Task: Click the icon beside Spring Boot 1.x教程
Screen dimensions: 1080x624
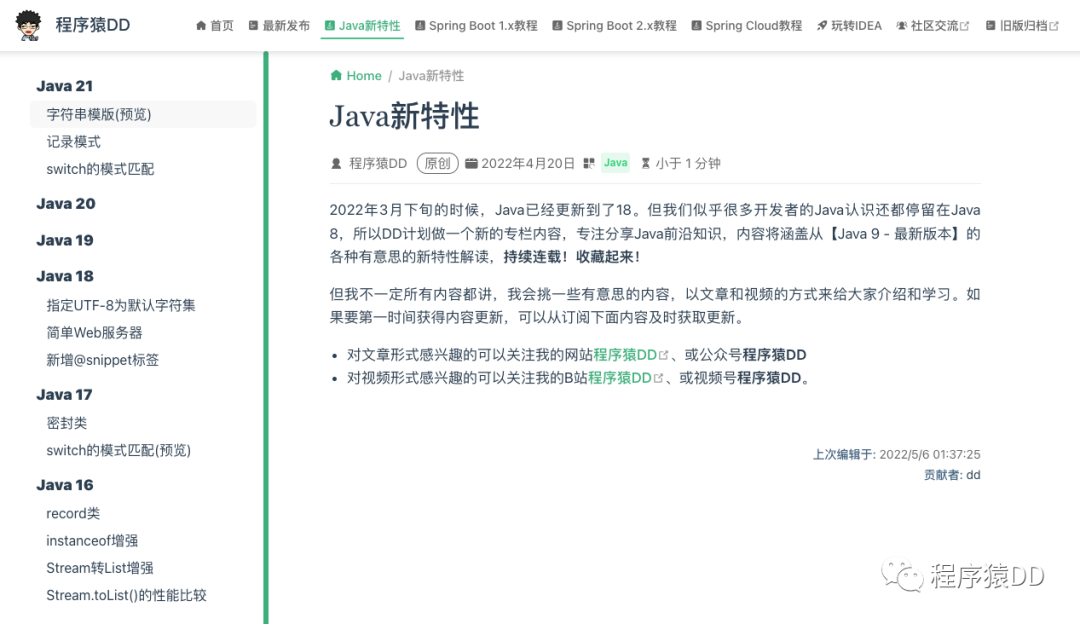Action: [x=420, y=25]
